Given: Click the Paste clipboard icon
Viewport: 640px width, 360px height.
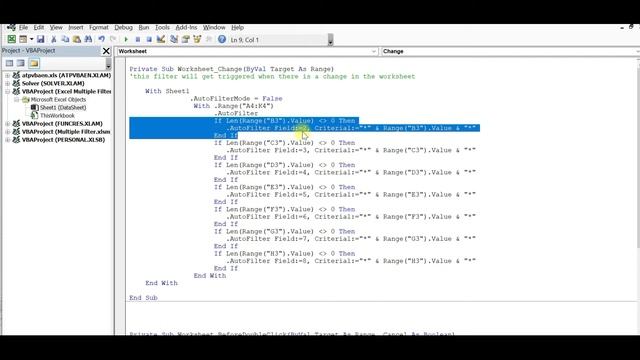Looking at the screenshot, I should (77, 39).
